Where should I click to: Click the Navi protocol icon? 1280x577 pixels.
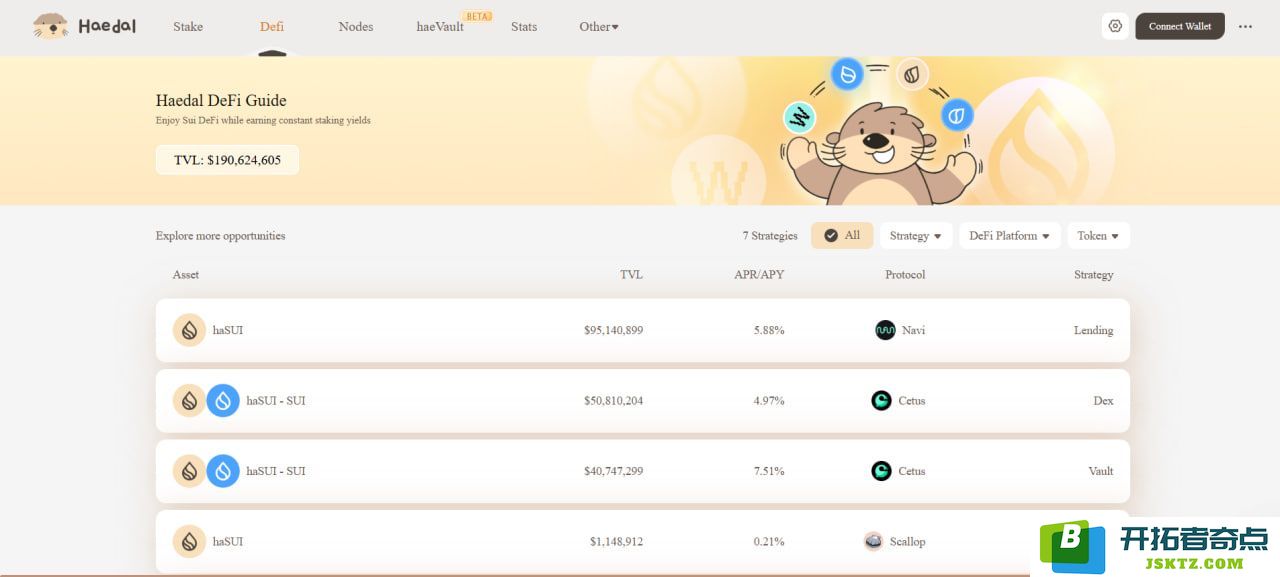[x=885, y=330]
